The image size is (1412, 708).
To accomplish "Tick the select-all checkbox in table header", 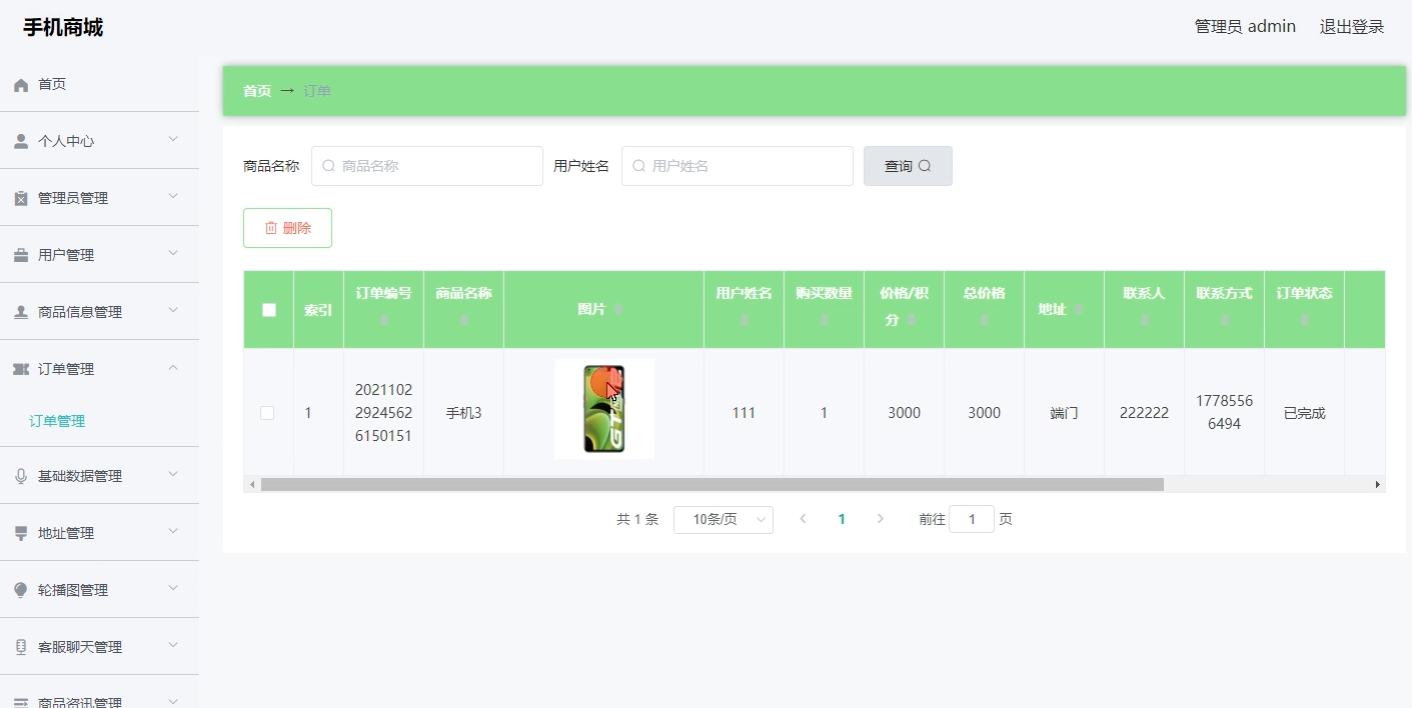I will click(x=268, y=310).
